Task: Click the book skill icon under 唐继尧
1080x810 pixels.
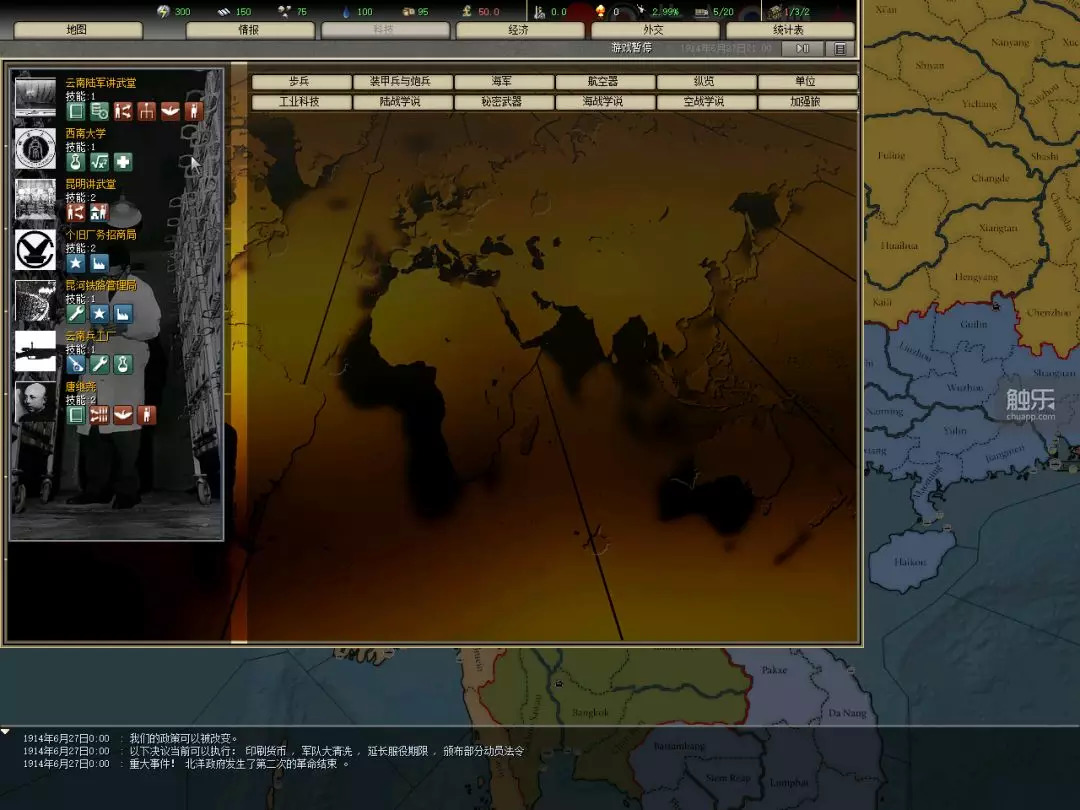Action: 76,415
